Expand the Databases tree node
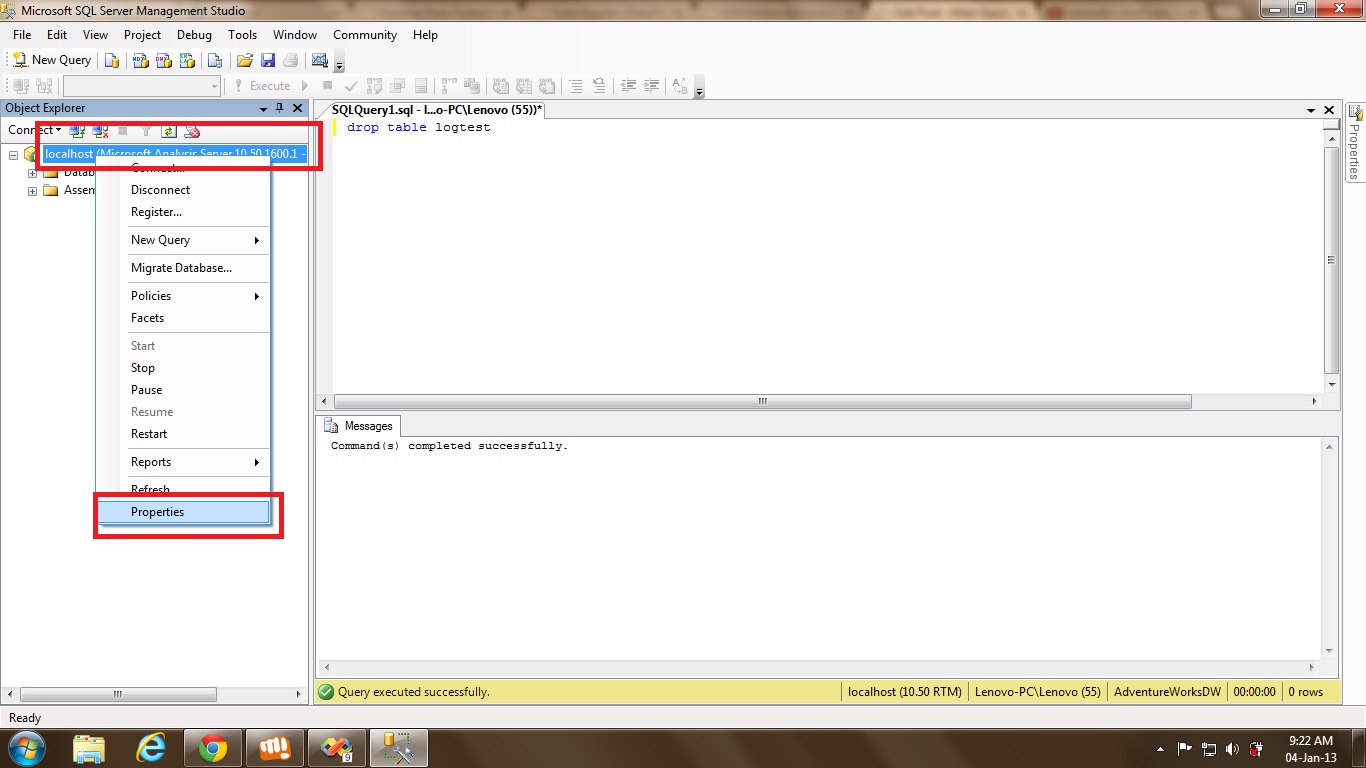 pyautogui.click(x=32, y=172)
